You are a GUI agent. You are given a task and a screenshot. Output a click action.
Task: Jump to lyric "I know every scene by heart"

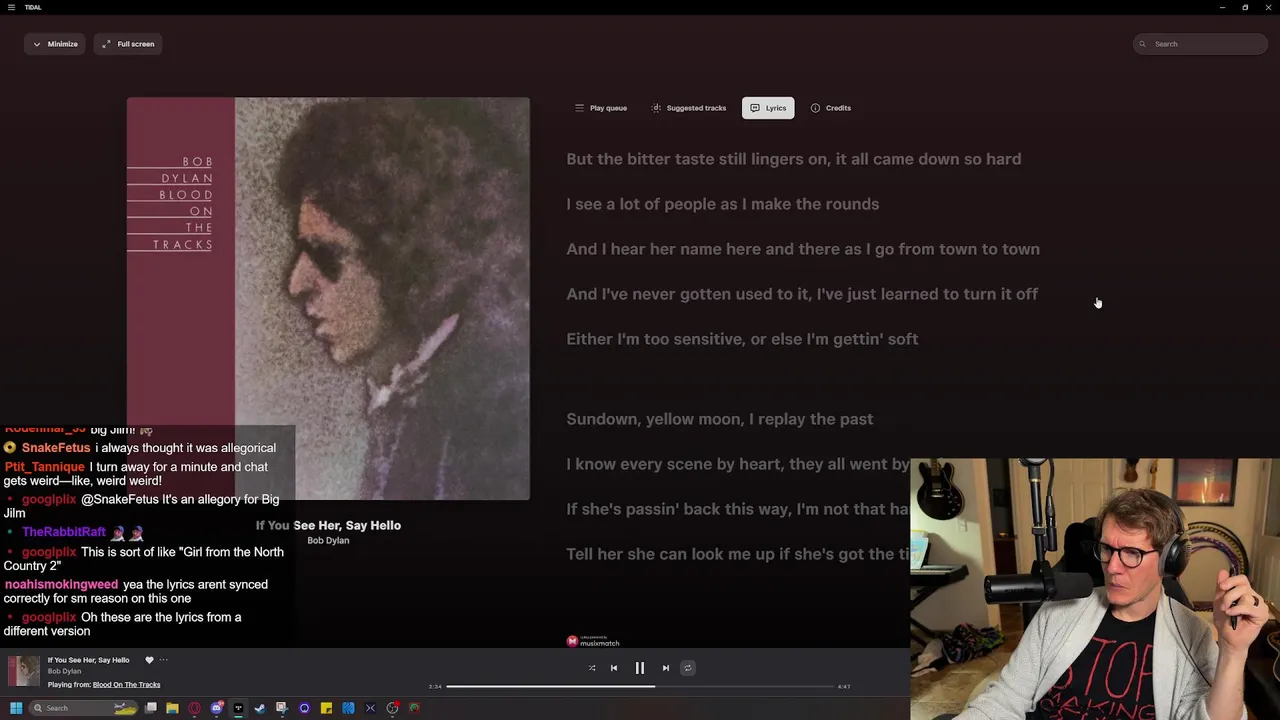pos(738,464)
